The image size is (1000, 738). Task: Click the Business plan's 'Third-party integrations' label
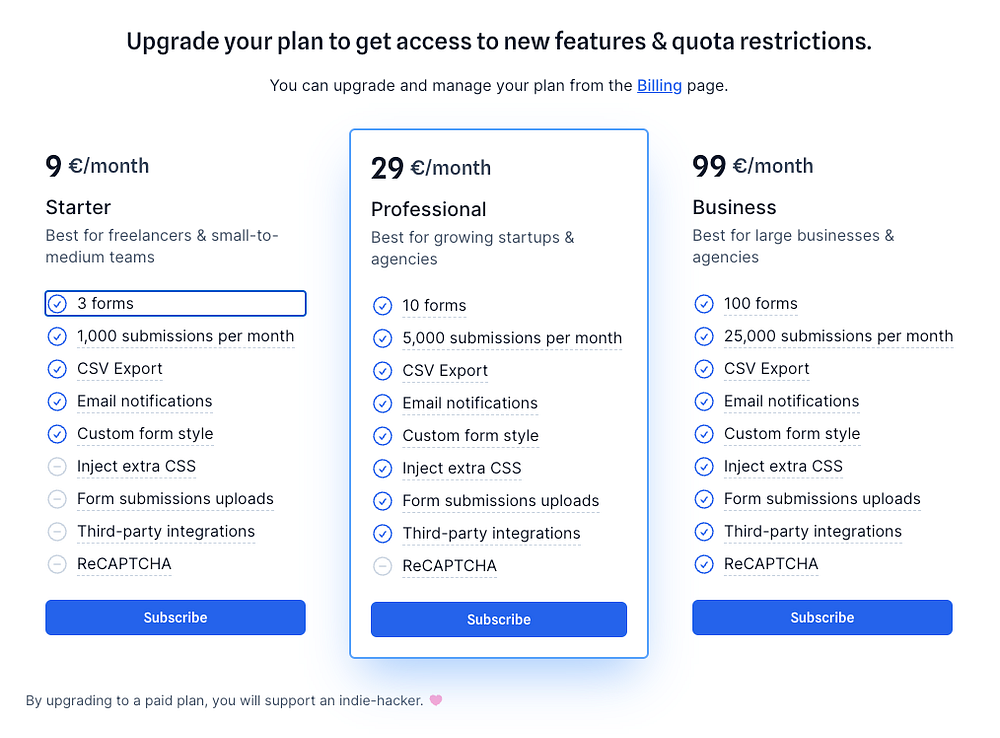click(x=812, y=532)
